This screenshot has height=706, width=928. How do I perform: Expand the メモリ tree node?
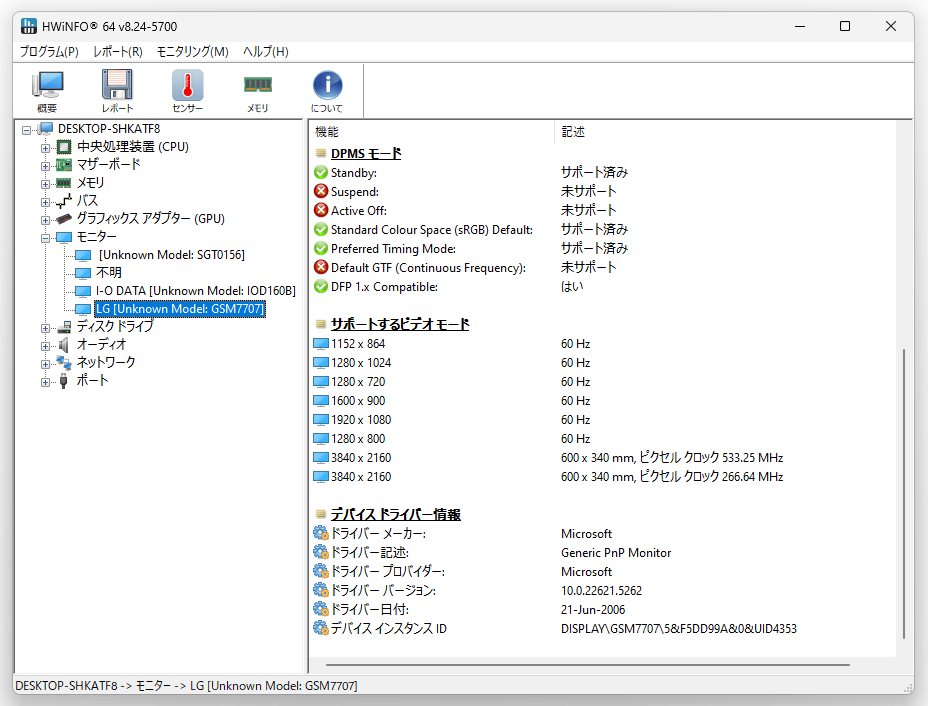[x=46, y=183]
